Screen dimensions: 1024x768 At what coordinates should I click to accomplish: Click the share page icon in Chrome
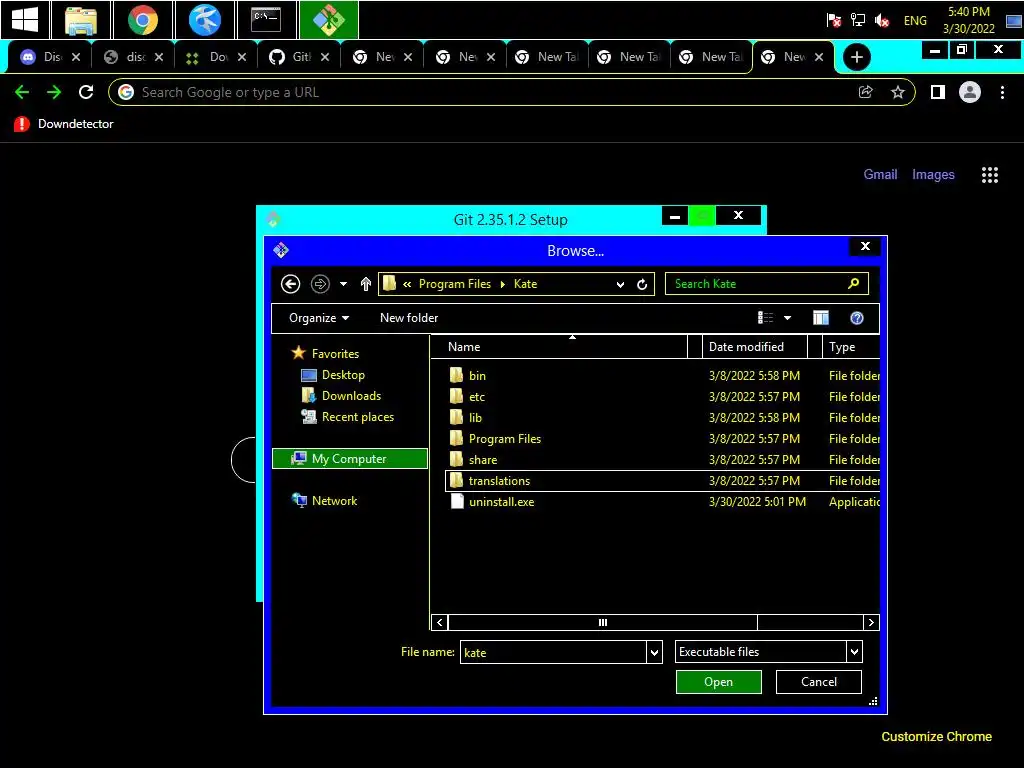pyautogui.click(x=865, y=92)
